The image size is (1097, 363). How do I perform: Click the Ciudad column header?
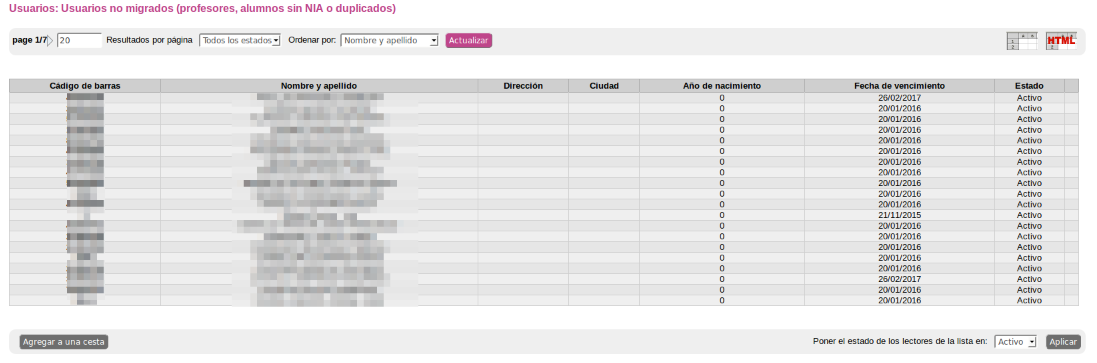pos(604,85)
